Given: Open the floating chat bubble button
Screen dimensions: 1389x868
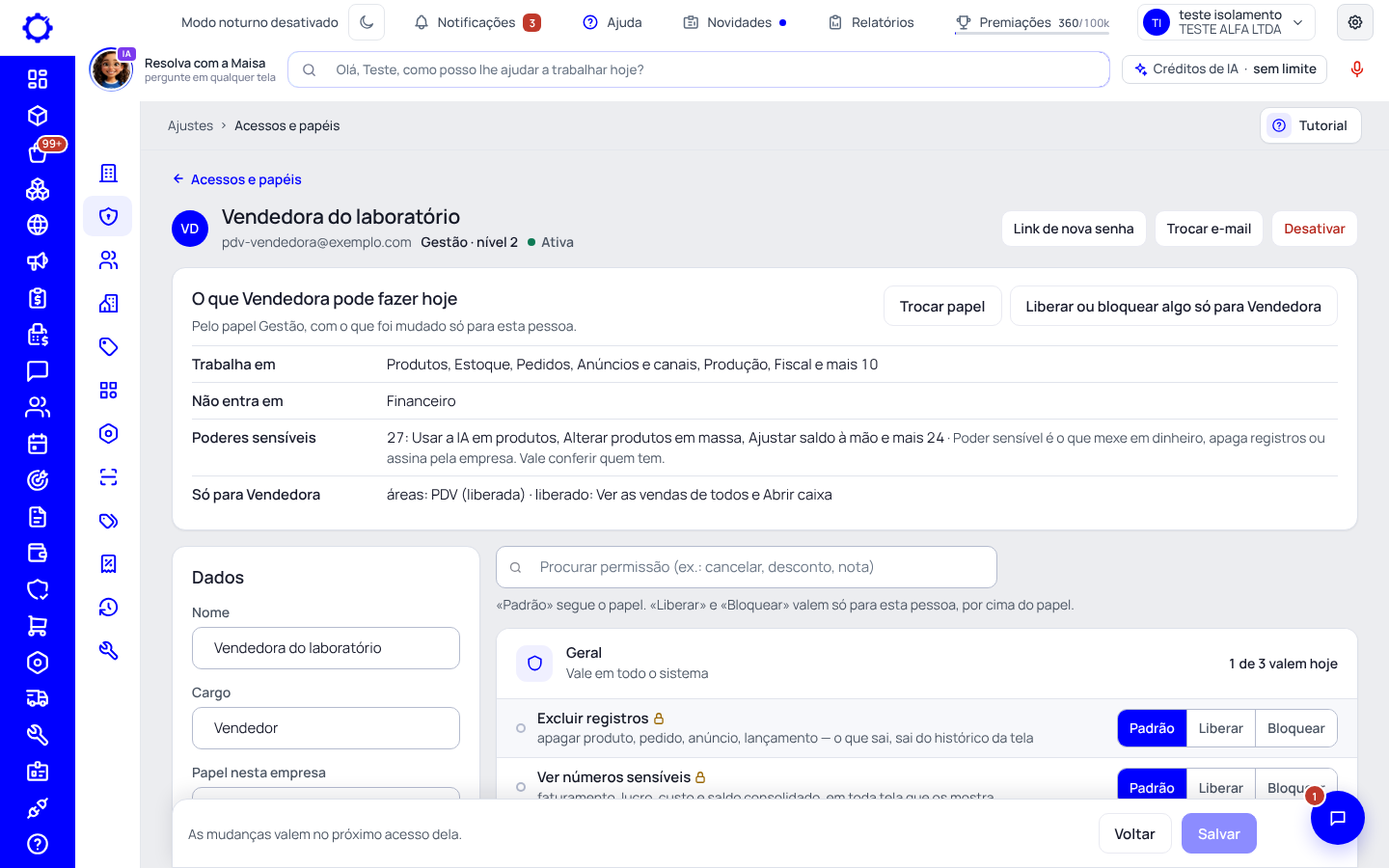Looking at the screenshot, I should coord(1338,818).
